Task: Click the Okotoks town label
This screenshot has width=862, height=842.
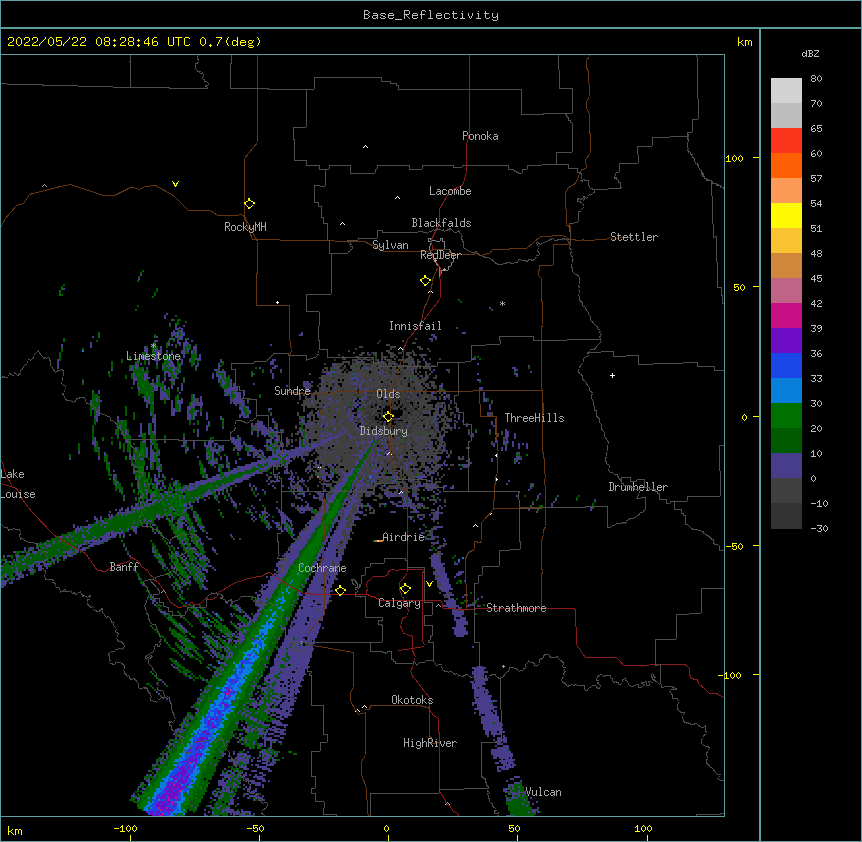Action: tap(412, 700)
